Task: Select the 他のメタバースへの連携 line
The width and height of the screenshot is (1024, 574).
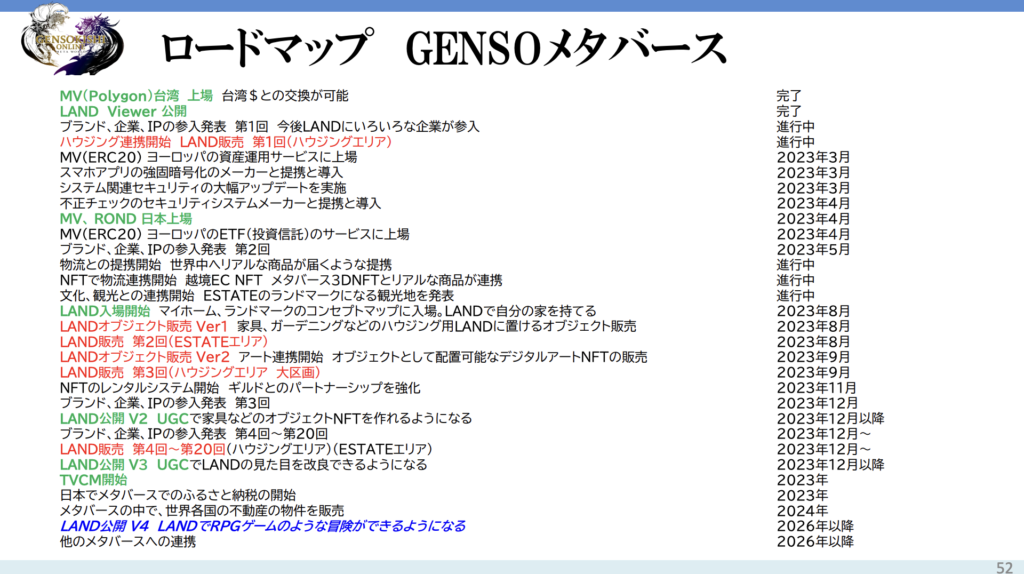Action: 127,541
